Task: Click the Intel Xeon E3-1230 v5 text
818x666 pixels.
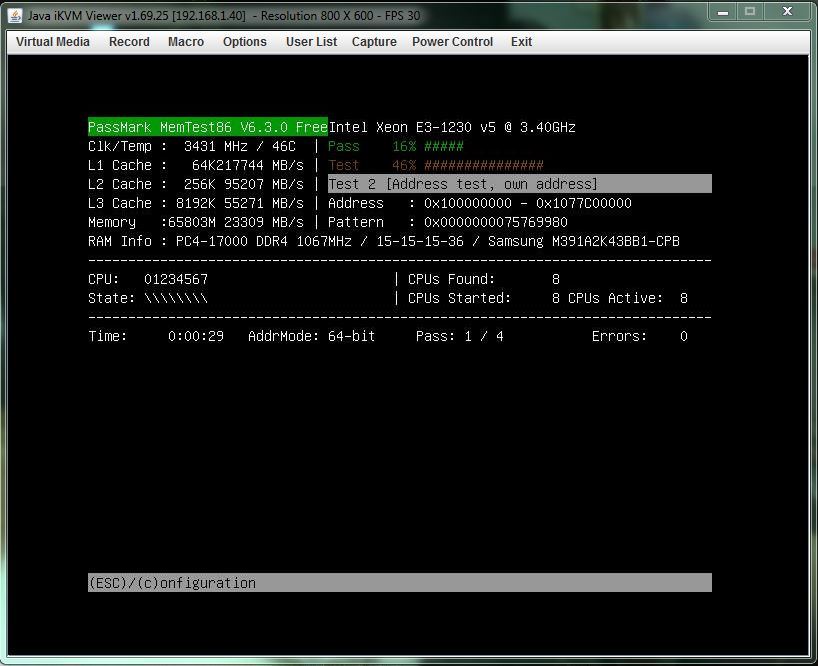Action: [x=452, y=127]
